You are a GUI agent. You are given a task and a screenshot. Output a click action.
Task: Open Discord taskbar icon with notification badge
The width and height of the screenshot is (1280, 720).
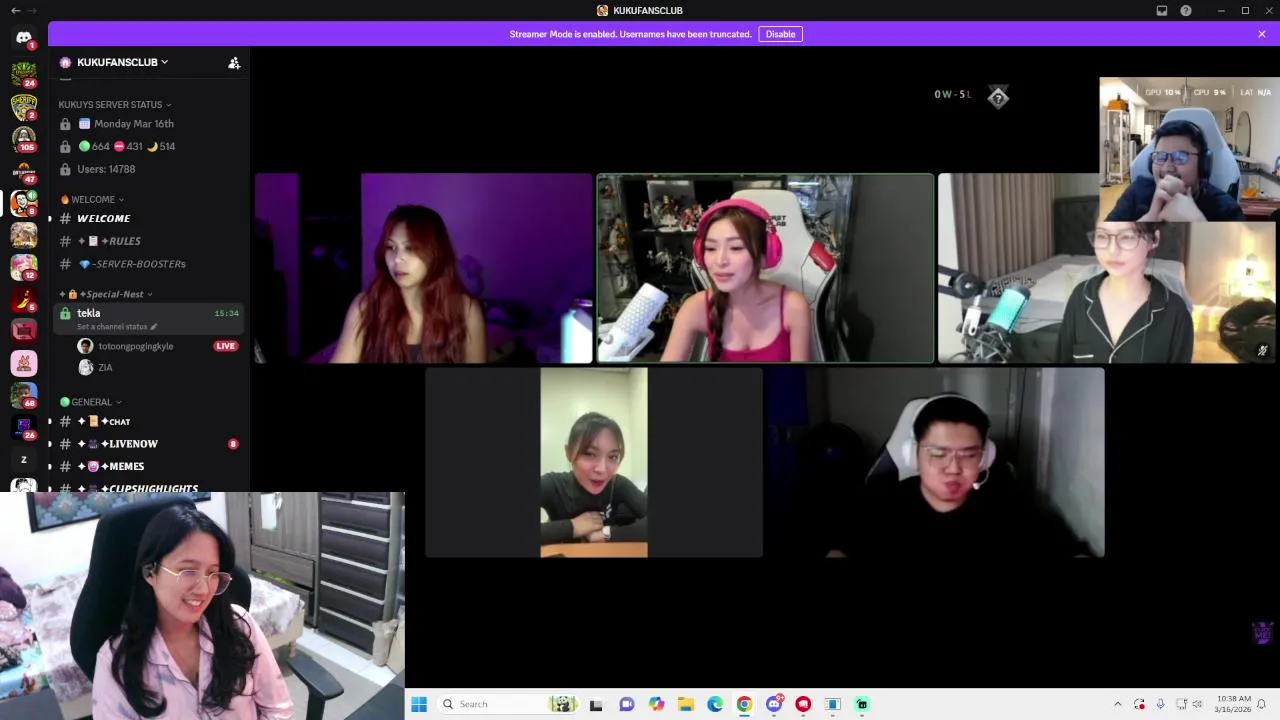(774, 704)
